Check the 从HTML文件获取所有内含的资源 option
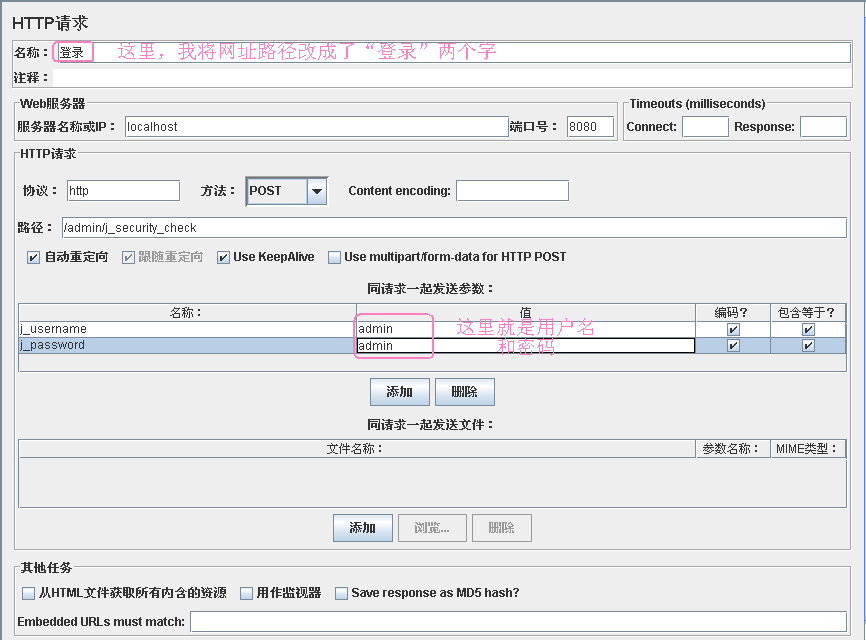This screenshot has height=640, width=866. click(29, 593)
